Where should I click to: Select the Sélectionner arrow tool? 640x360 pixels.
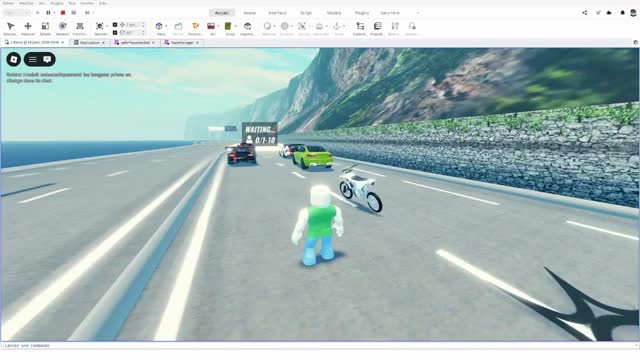11,27
